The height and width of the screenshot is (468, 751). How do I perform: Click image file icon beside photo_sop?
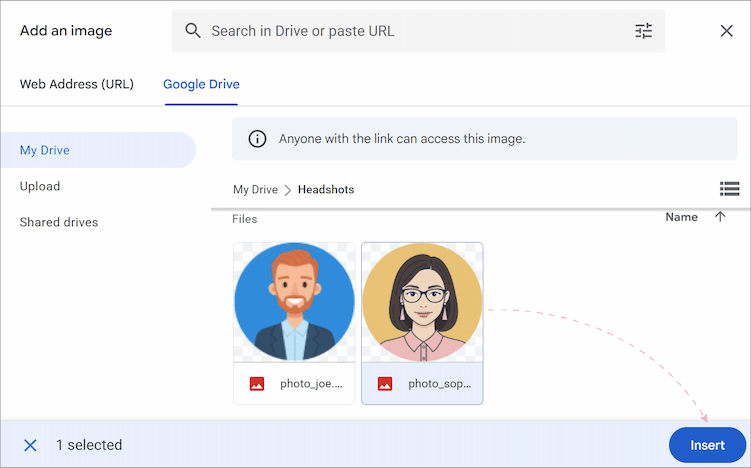tap(385, 383)
